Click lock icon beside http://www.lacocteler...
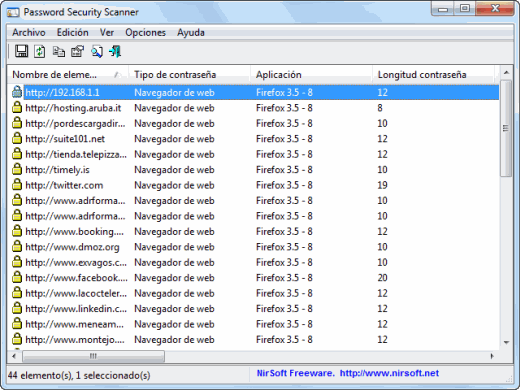The height and width of the screenshot is (390, 520). pyautogui.click(x=17, y=293)
